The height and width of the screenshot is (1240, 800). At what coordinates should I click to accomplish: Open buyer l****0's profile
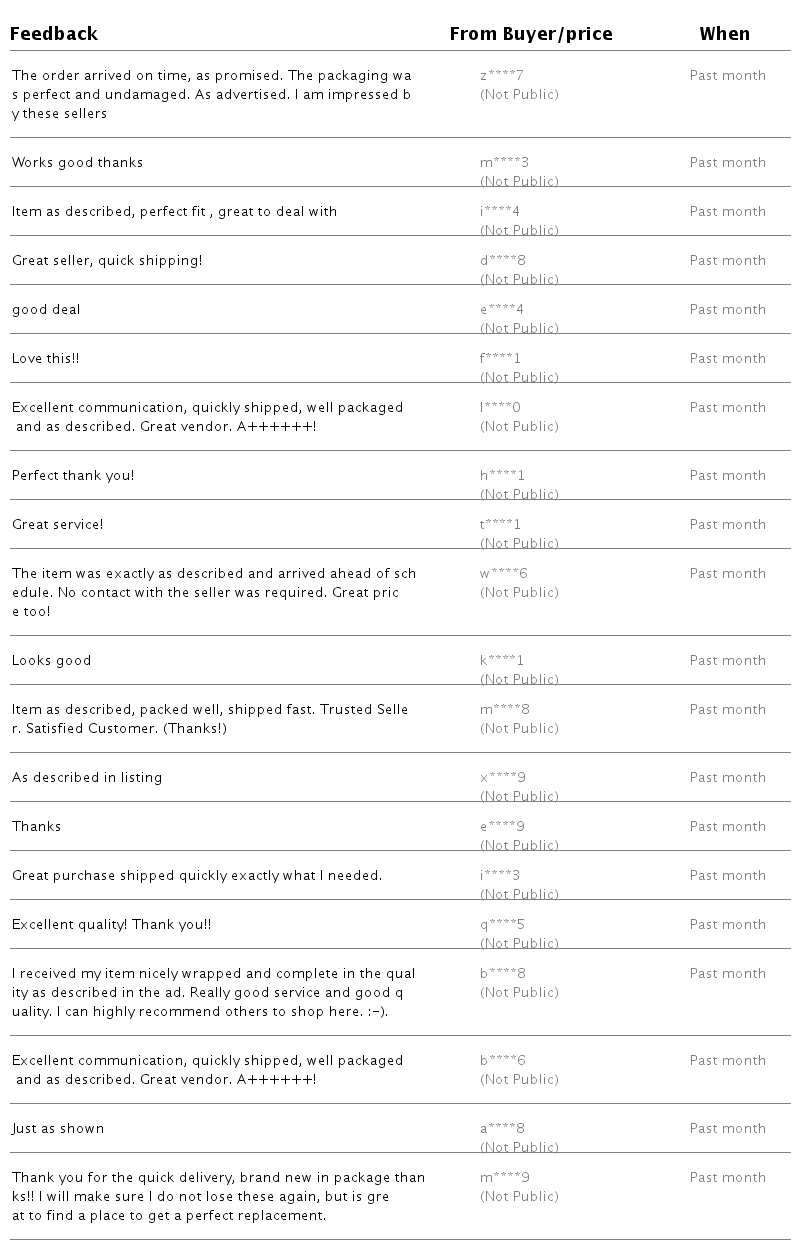pyautogui.click(x=500, y=408)
